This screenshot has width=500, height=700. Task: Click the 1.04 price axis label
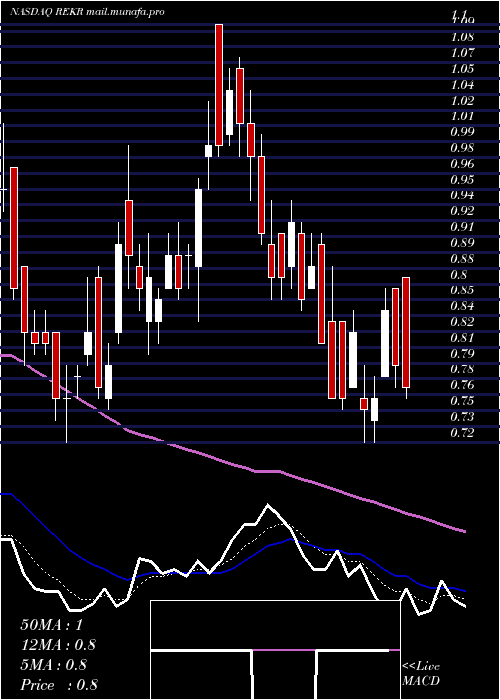point(462,84)
